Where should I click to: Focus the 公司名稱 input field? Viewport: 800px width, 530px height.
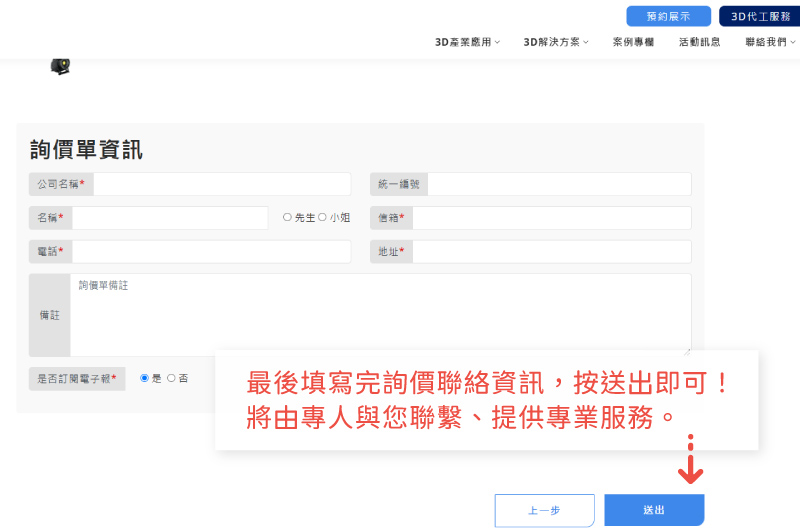click(x=222, y=184)
